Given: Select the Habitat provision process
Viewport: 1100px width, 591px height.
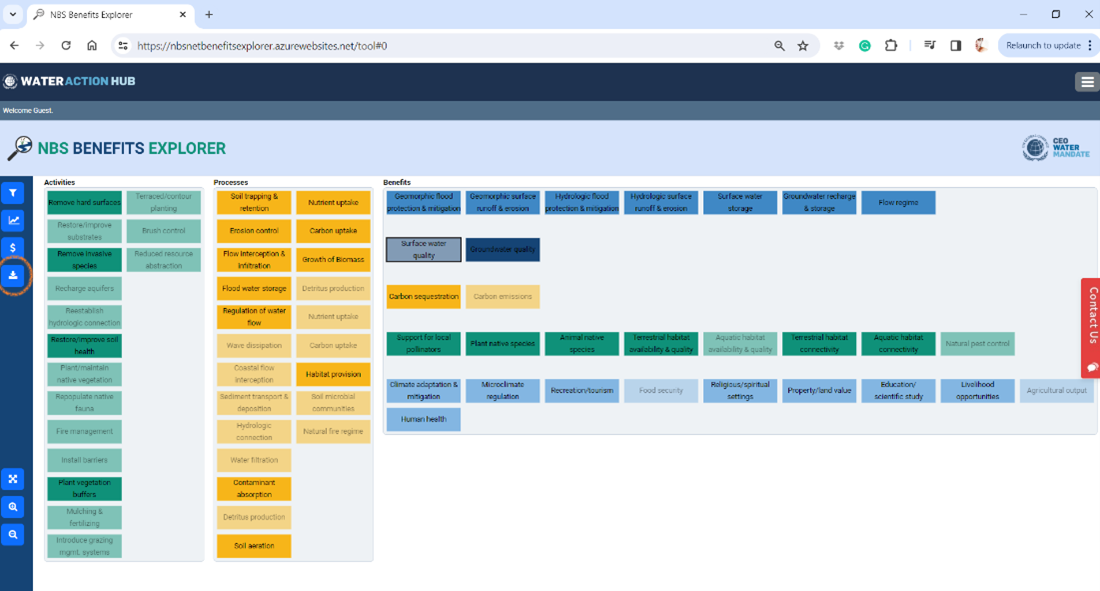Looking at the screenshot, I should click(333, 374).
